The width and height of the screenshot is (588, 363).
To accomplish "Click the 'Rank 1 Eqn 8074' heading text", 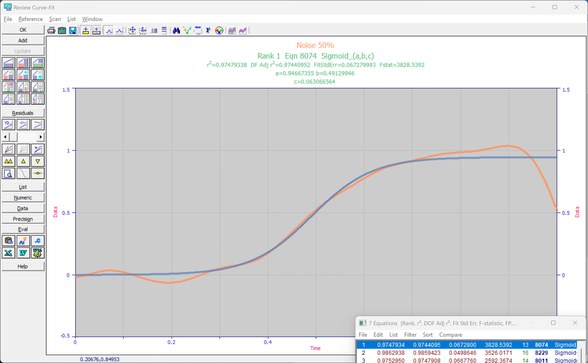I will coord(315,56).
